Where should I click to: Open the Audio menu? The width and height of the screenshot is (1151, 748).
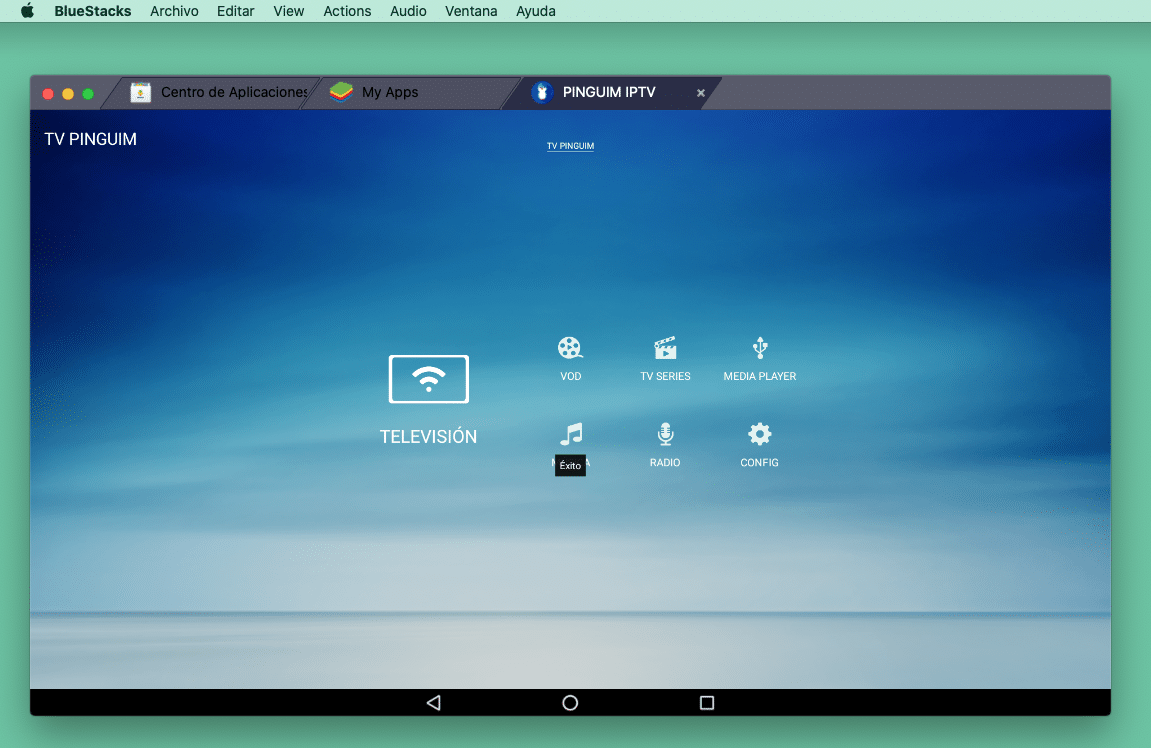(408, 11)
